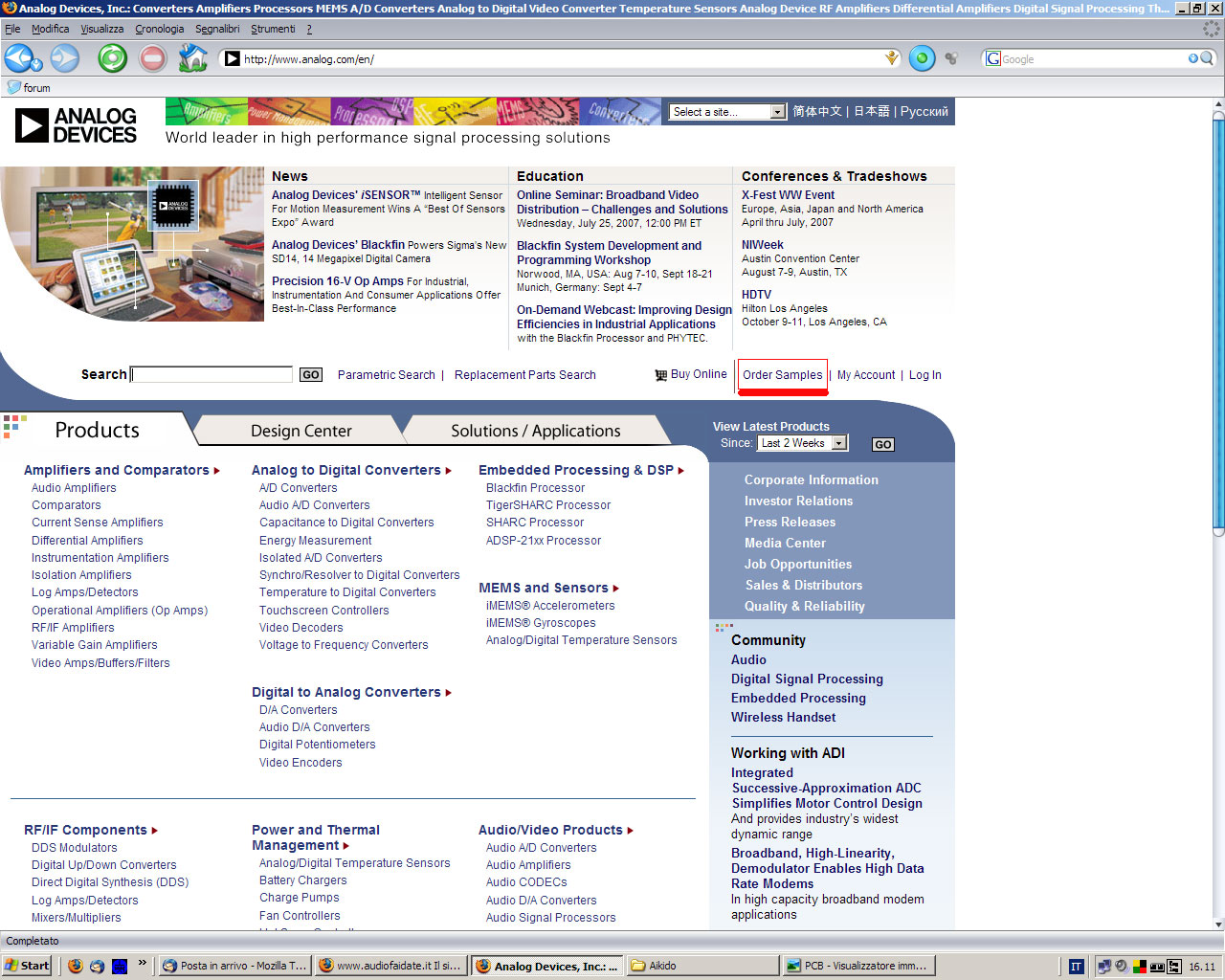Switch to PCB - Visualizzatore taskbar window
This screenshot has width=1225, height=980.
pyautogui.click(x=857, y=966)
